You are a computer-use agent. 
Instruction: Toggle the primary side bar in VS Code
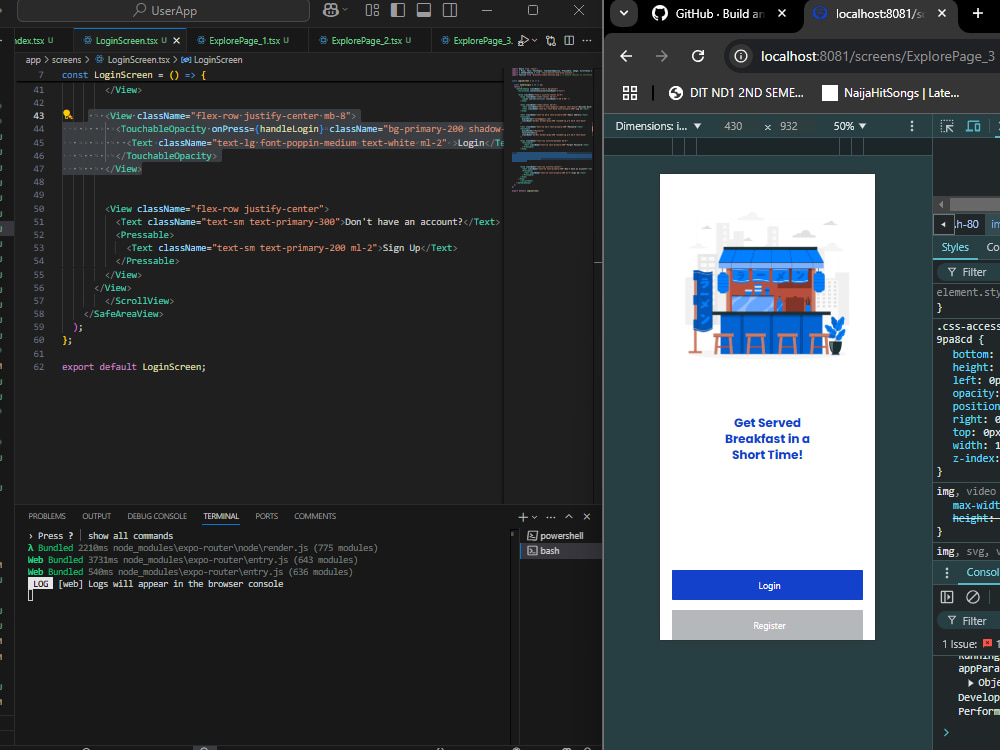point(398,10)
